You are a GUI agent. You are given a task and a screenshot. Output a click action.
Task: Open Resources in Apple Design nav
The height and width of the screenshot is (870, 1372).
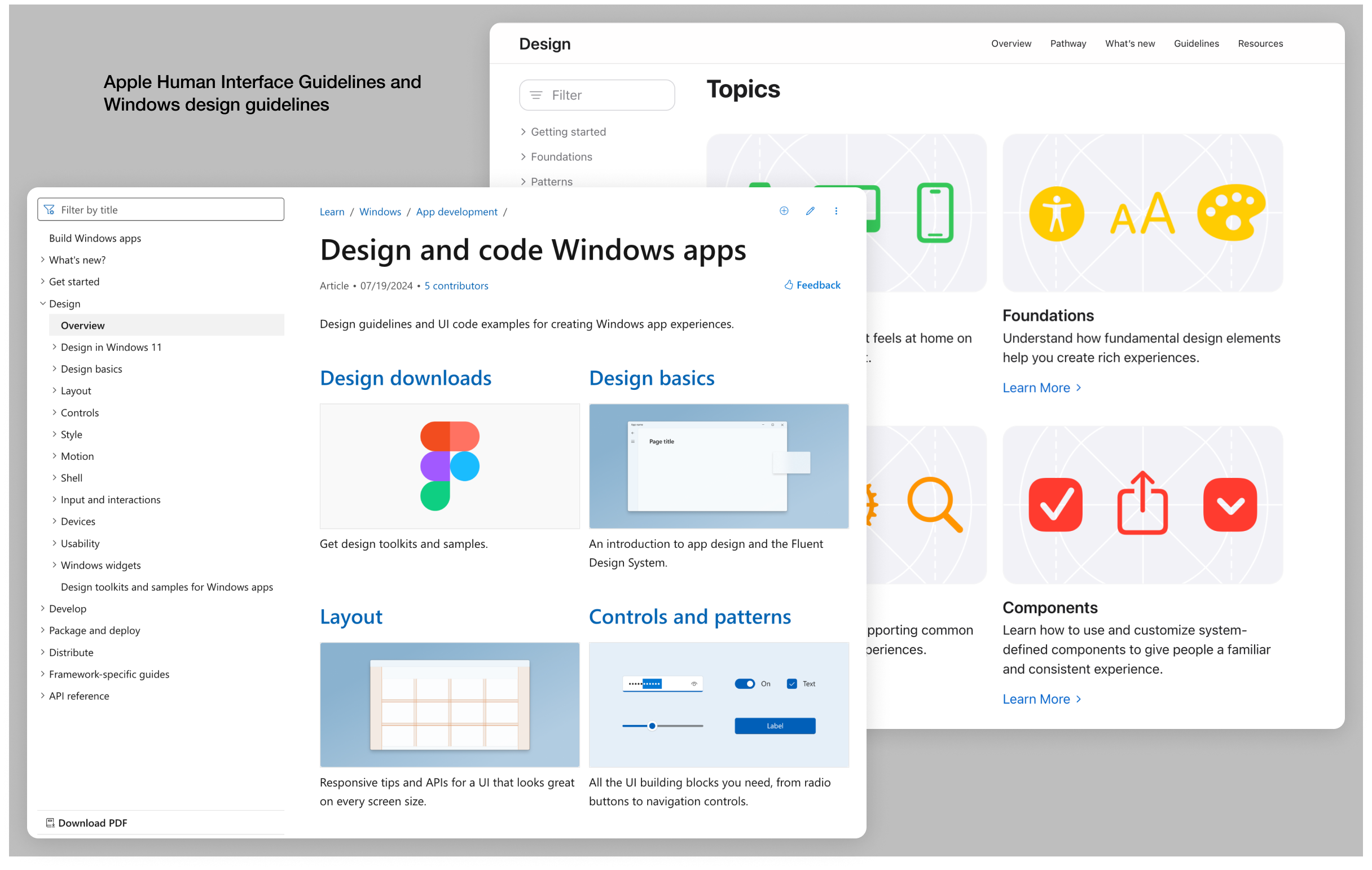pyautogui.click(x=1260, y=43)
